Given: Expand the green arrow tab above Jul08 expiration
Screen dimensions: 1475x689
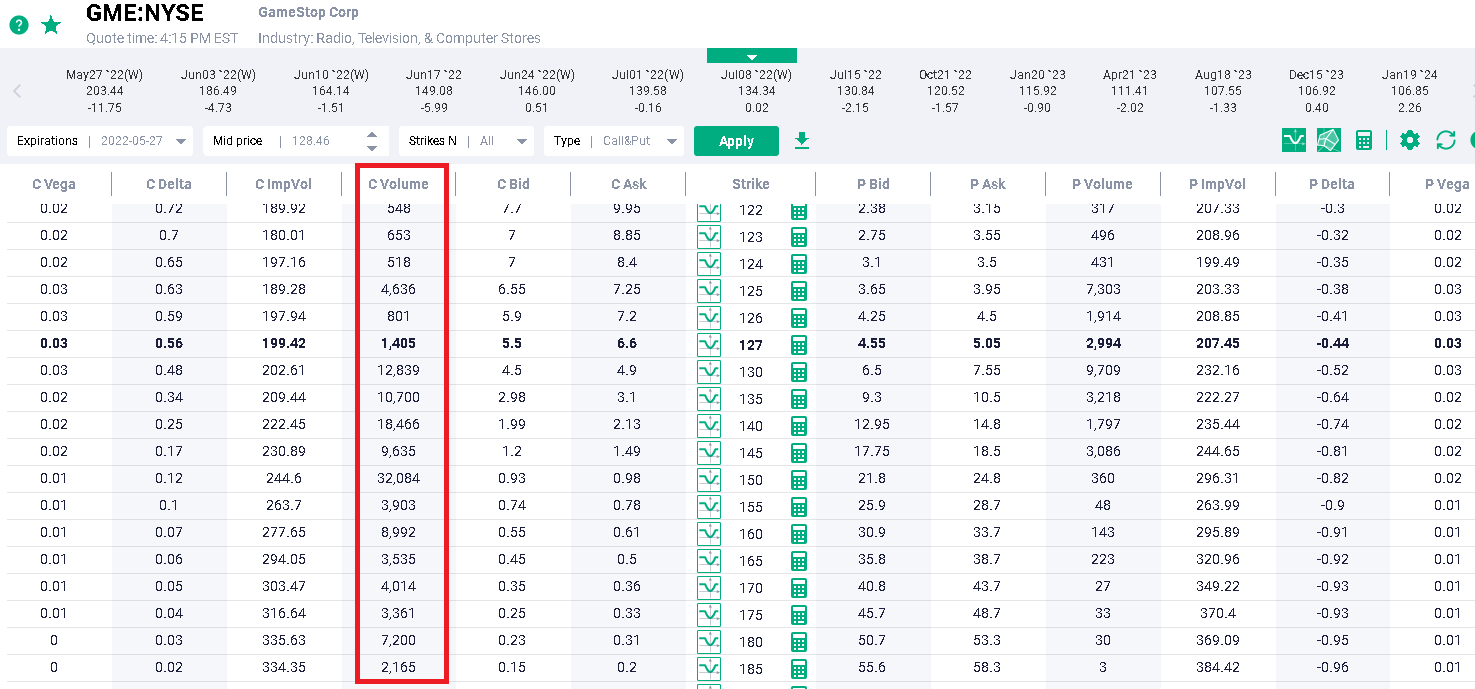Looking at the screenshot, I should 752,56.
